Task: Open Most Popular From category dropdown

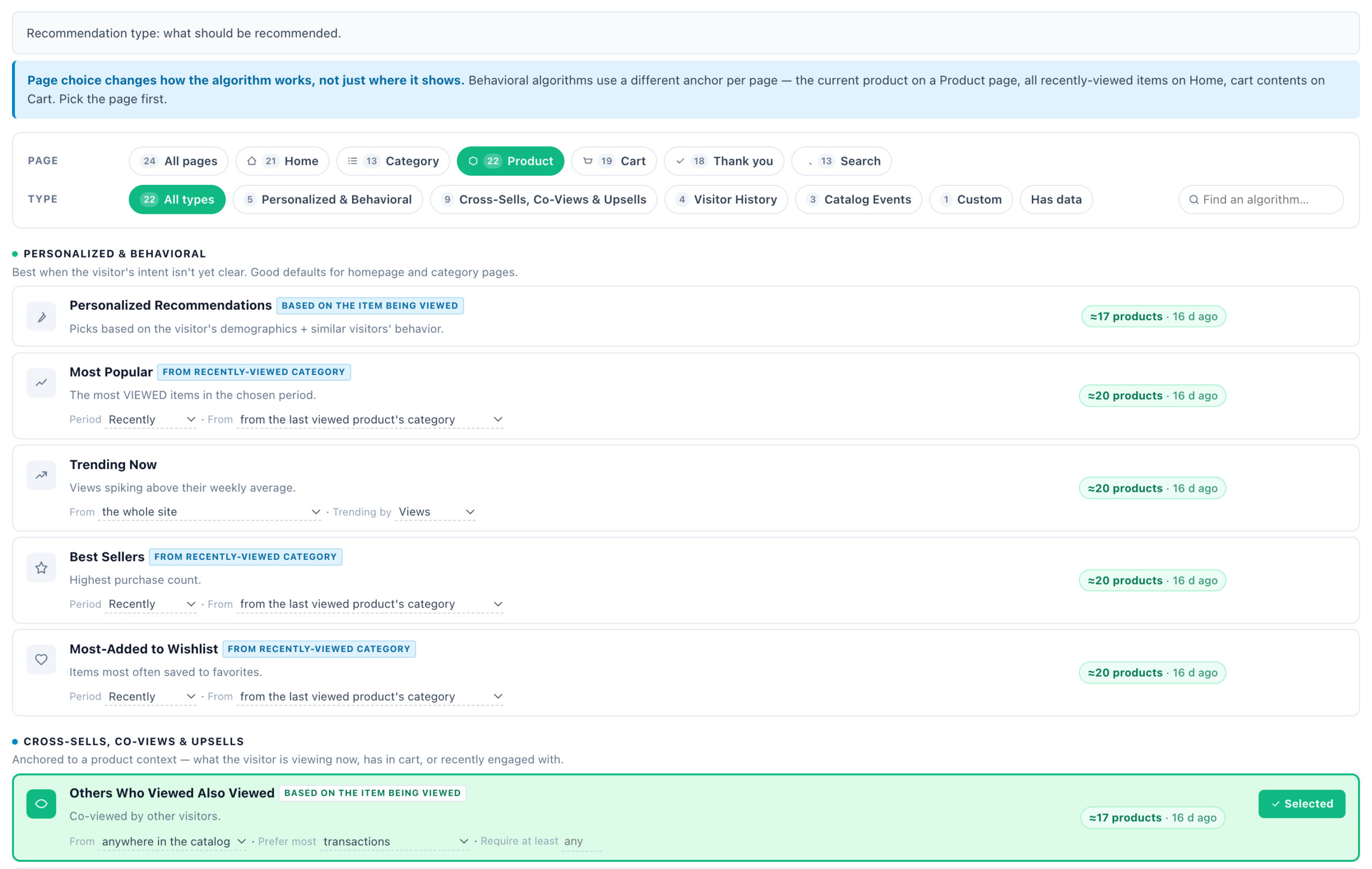Action: click(370, 419)
